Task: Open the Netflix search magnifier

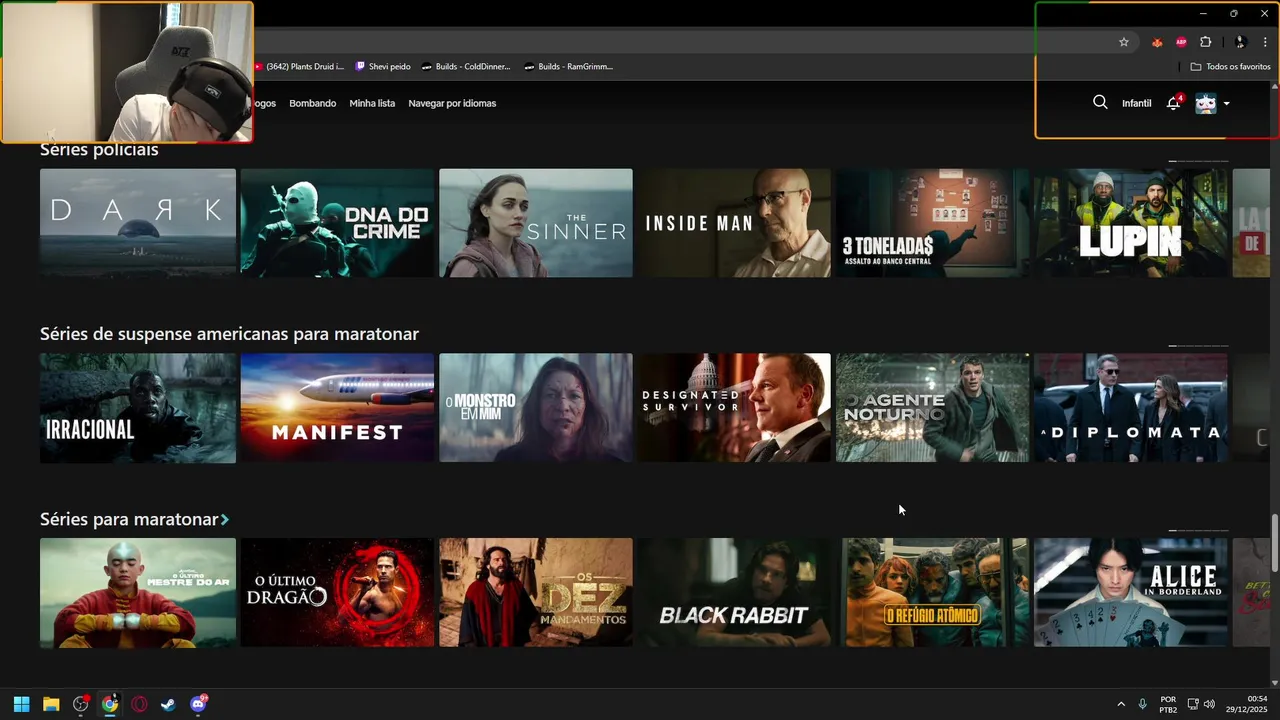Action: pos(1100,102)
